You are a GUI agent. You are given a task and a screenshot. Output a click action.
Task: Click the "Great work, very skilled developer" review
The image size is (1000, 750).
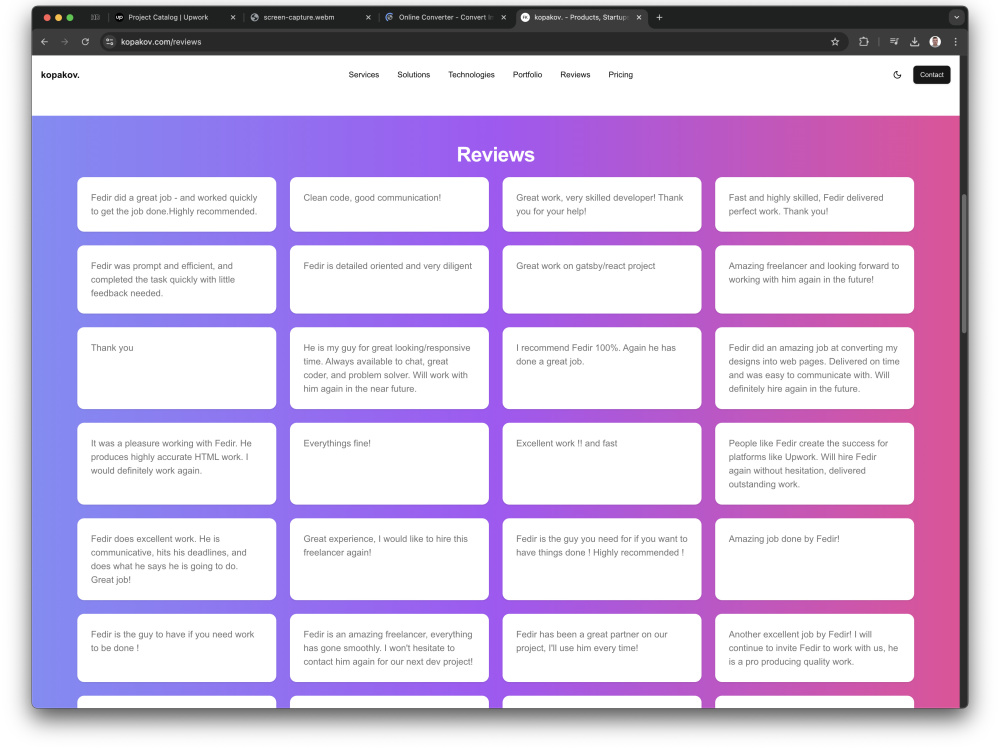coord(602,205)
